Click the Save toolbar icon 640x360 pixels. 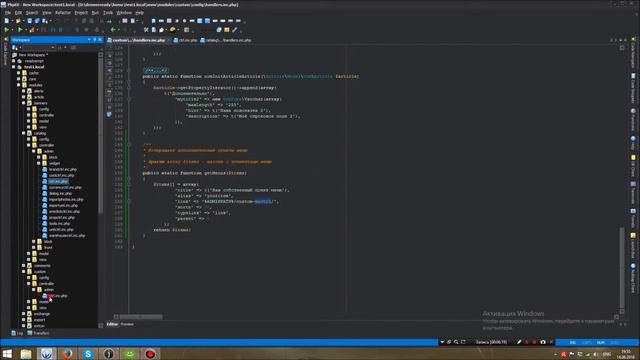click(x=29, y=21)
